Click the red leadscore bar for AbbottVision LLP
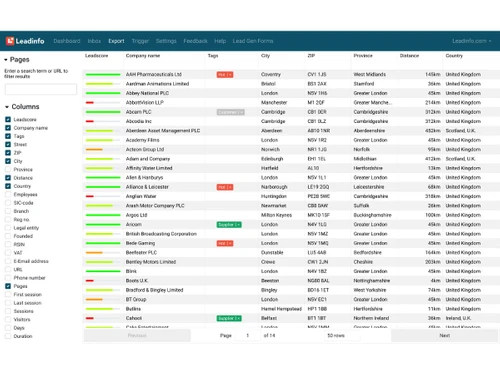Screen dimensions: 500x375 (x=90, y=103)
